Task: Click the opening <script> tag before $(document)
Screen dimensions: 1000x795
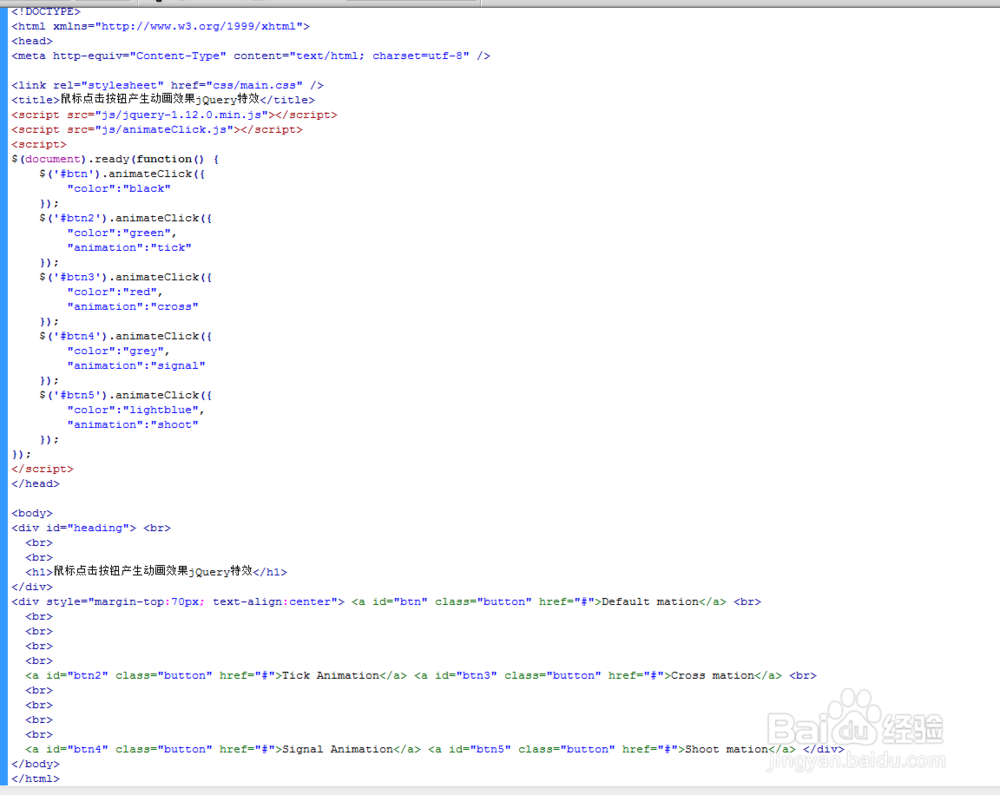Action: 39,144
